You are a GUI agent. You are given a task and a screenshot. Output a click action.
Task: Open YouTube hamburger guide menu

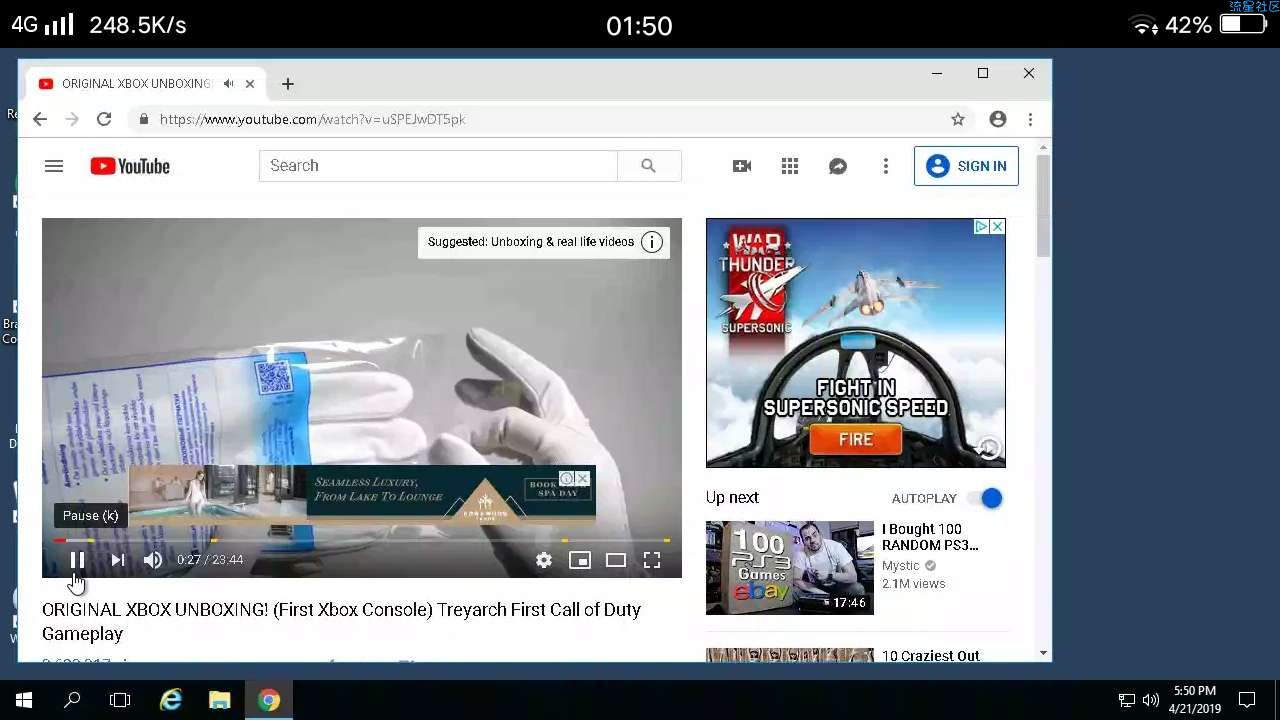54,166
